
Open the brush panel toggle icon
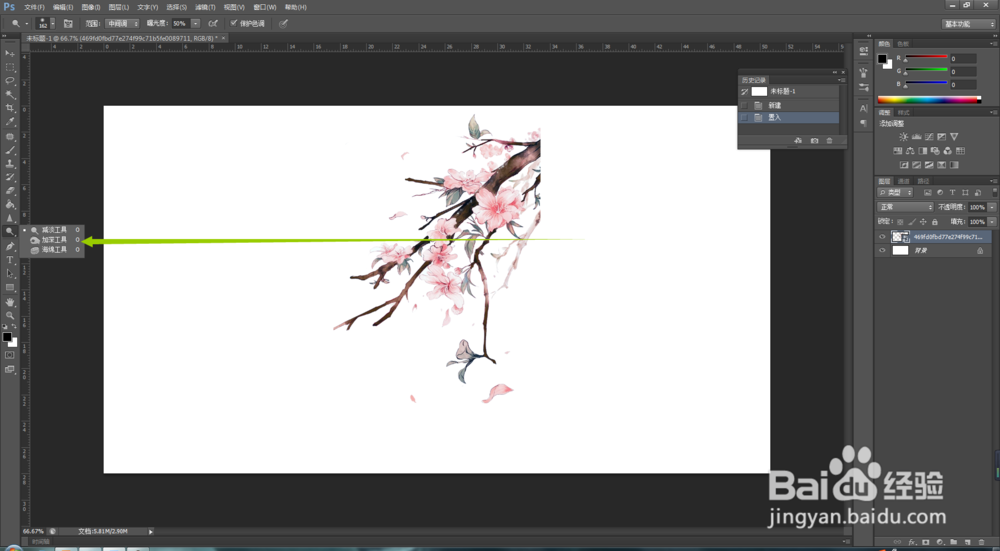point(68,24)
